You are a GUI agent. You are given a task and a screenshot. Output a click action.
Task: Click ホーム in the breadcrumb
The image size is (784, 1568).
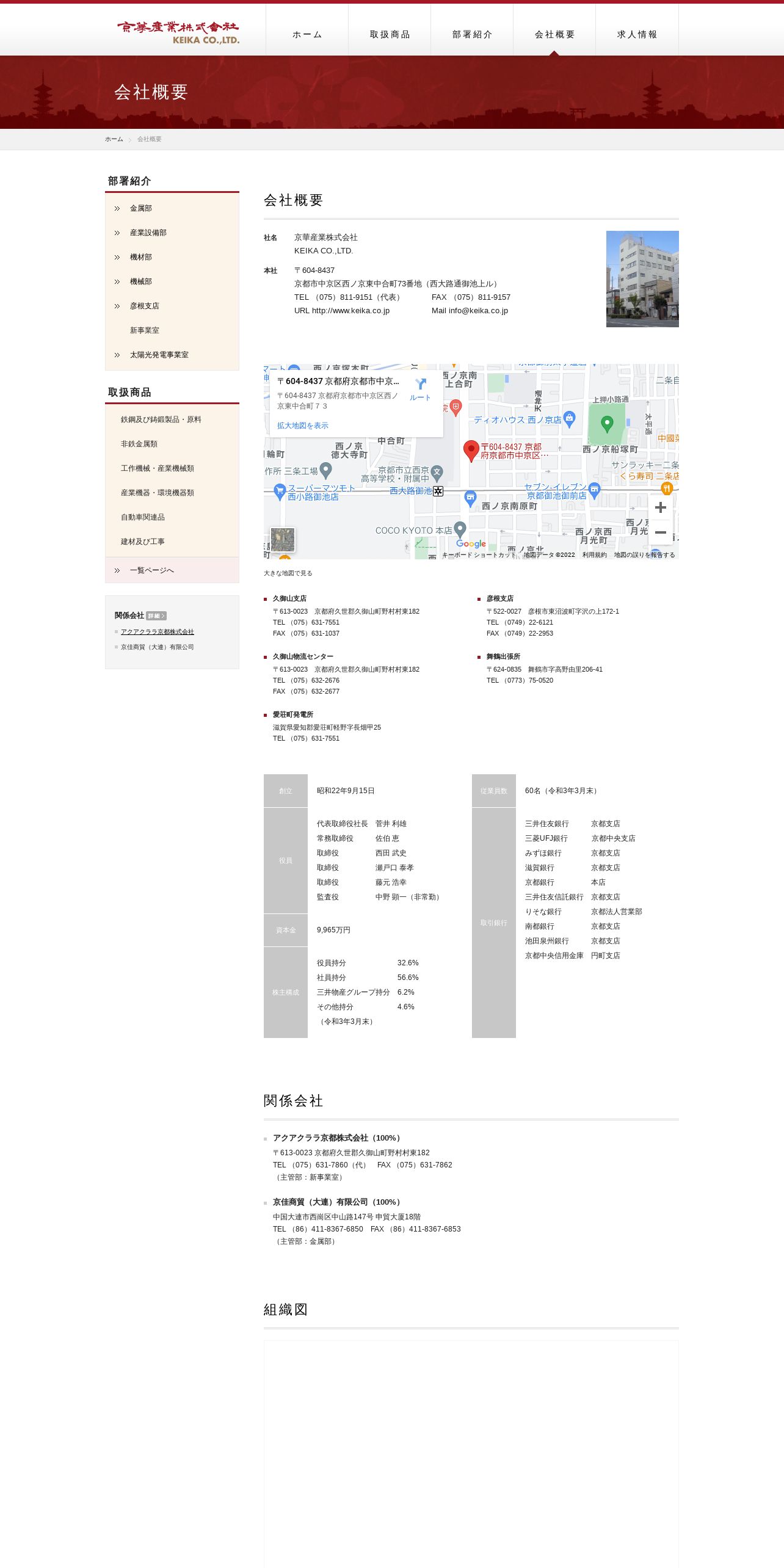pyautogui.click(x=114, y=139)
